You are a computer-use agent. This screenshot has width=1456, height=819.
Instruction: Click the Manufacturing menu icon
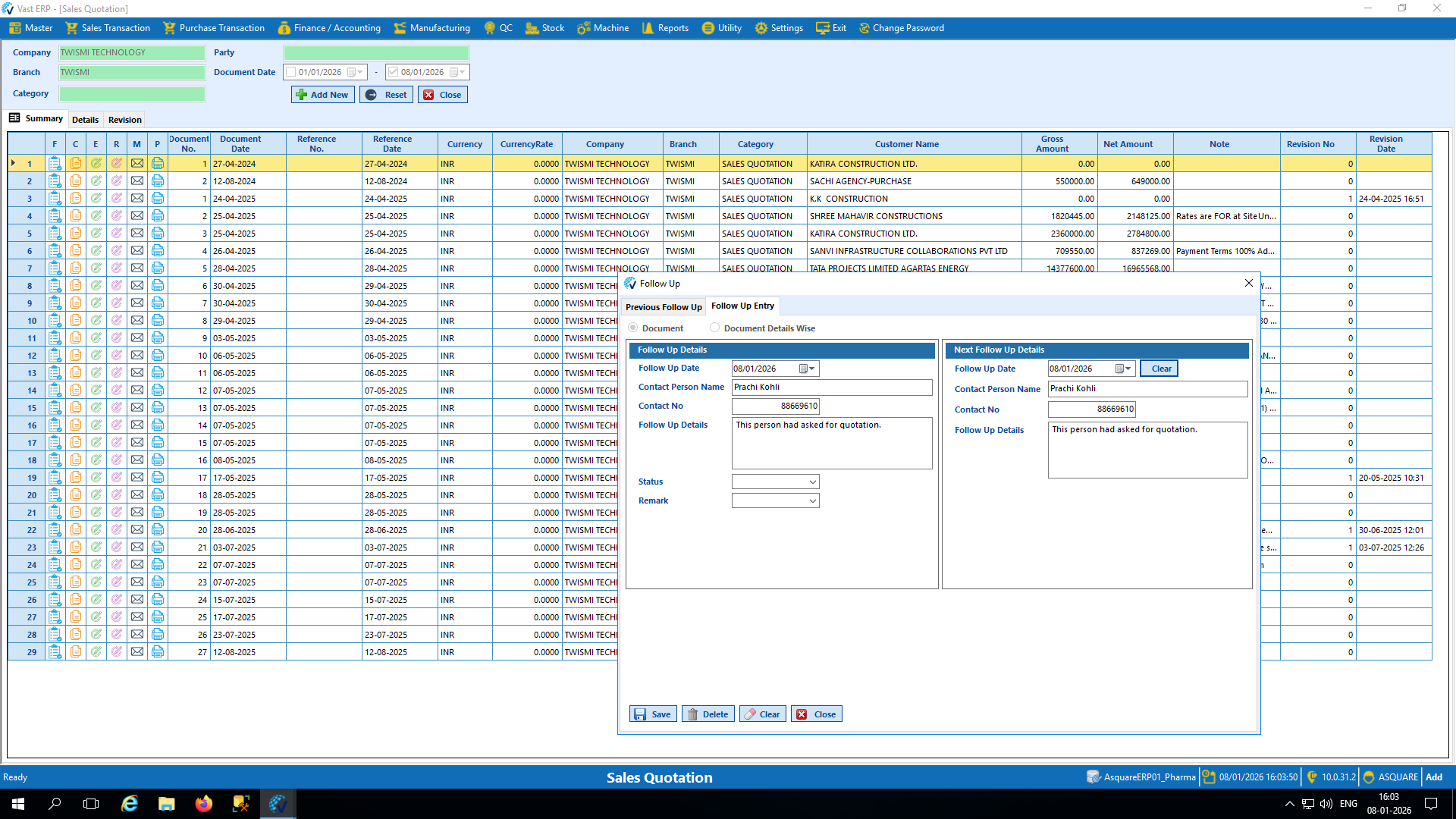click(x=400, y=28)
